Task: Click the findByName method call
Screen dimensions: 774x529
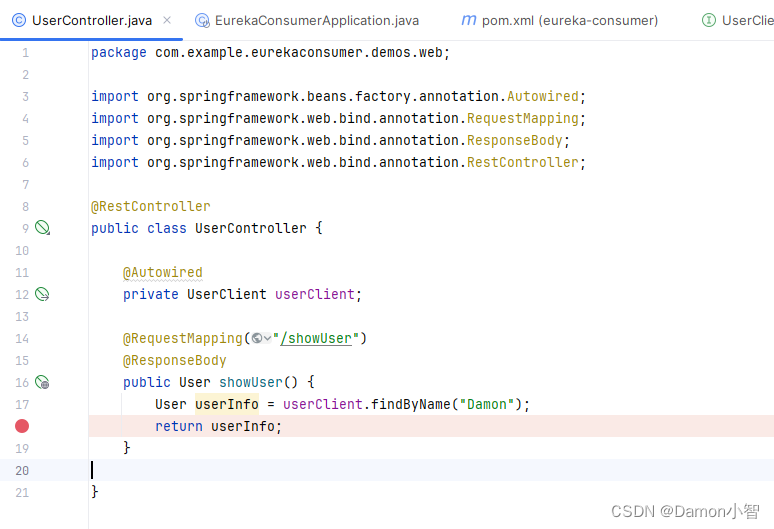Action: (411, 404)
